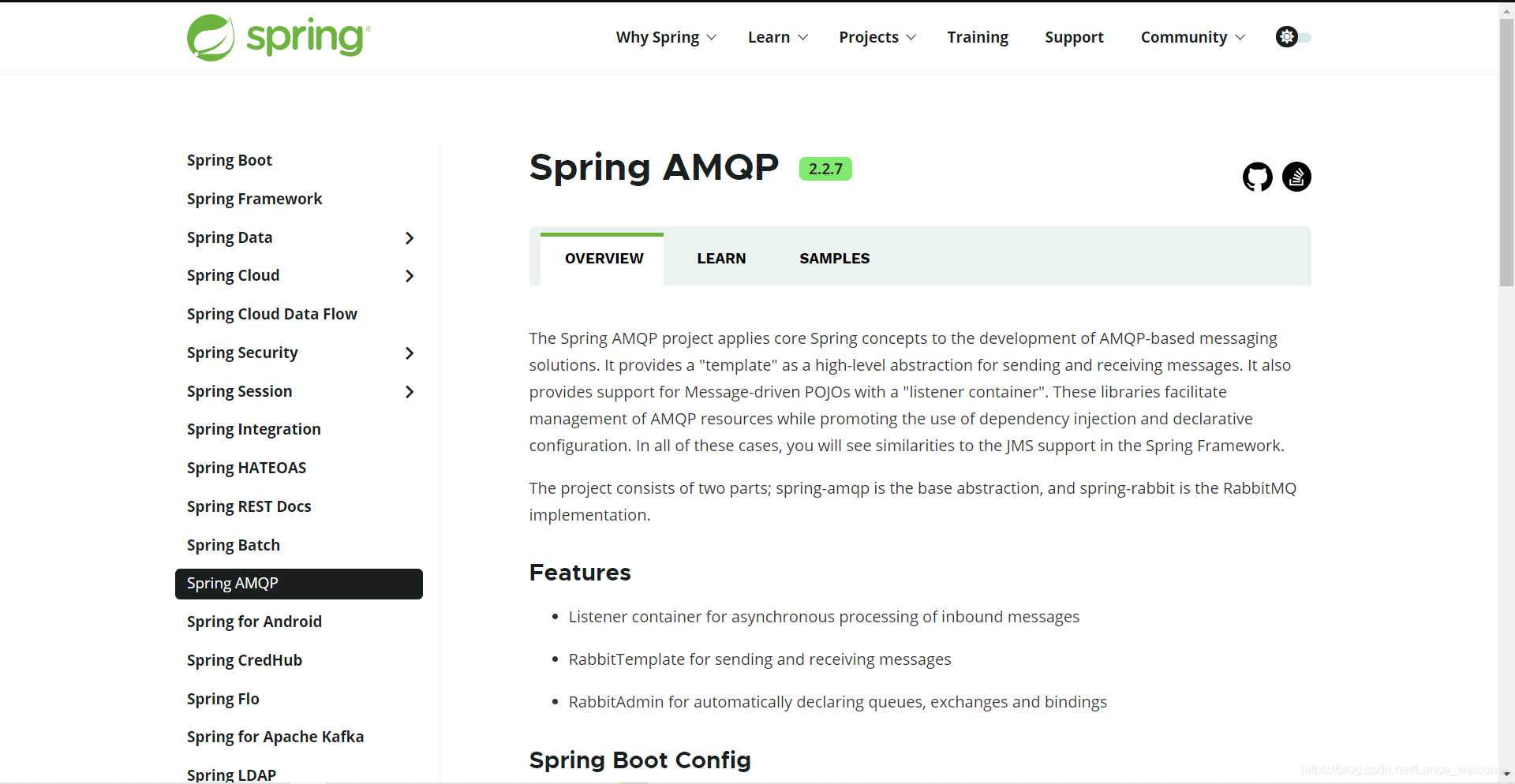Go to Spring Integration
This screenshot has width=1515, height=784.
[254, 429]
